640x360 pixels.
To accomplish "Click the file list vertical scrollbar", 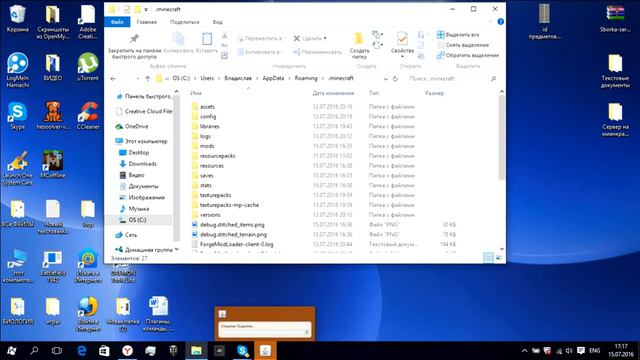I will tap(502, 137).
